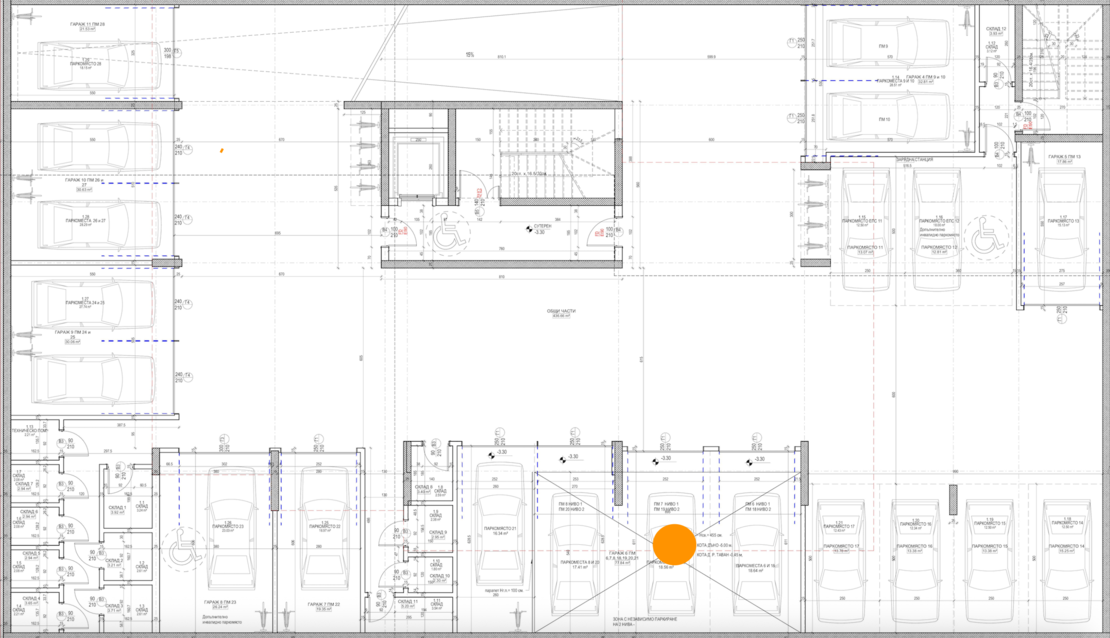Image resolution: width=1110 pixels, height=638 pixels.
Task: Click the ПМ 10 car outline
Action: tap(884, 120)
